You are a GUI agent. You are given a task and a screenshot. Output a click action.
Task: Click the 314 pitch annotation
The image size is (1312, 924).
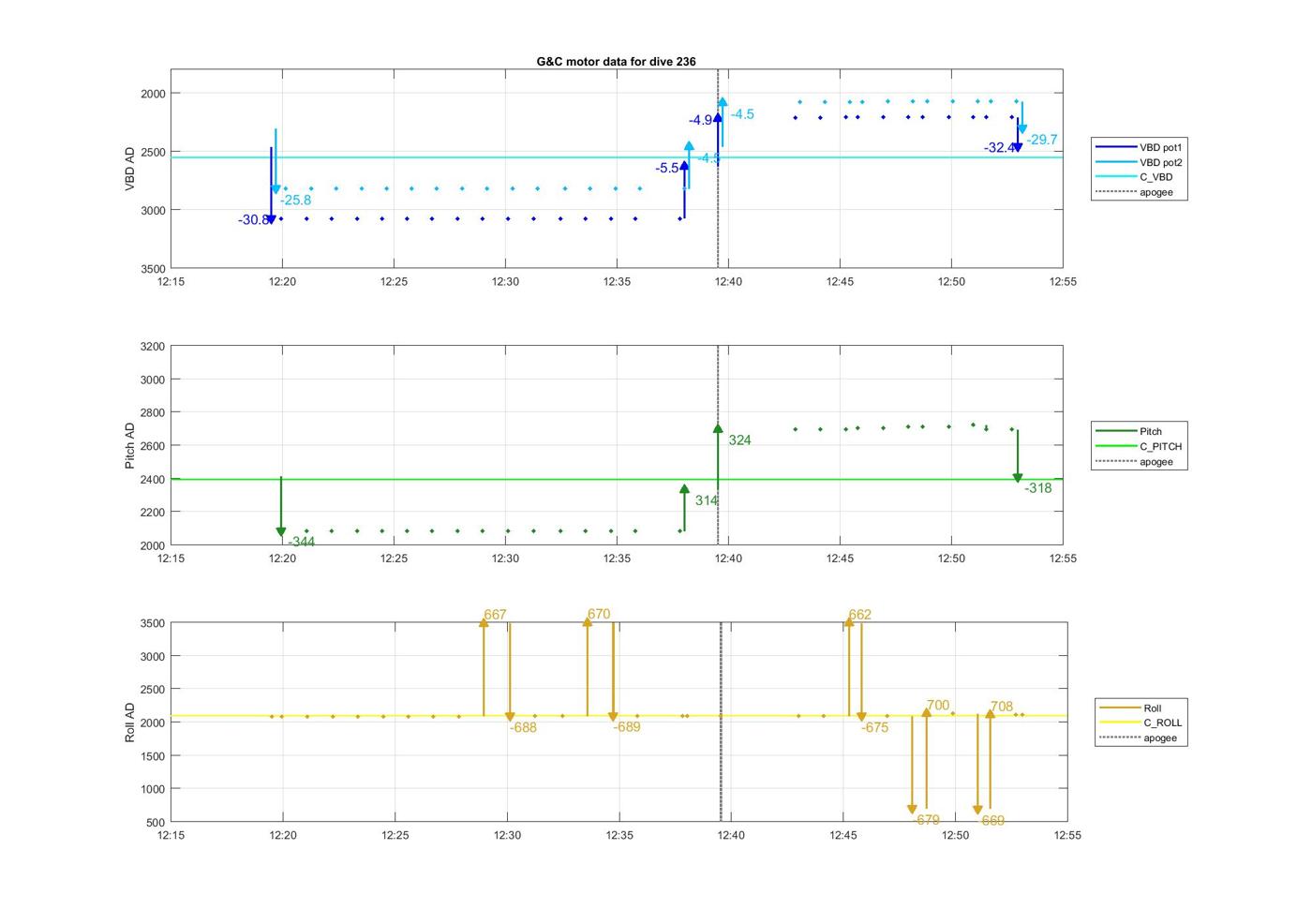coord(707,500)
